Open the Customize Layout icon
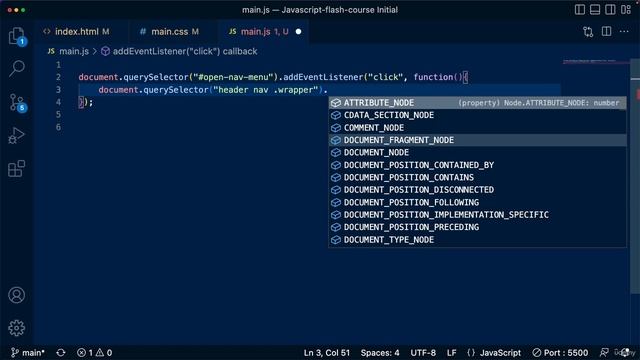This screenshot has width=640, height=360. (626, 9)
